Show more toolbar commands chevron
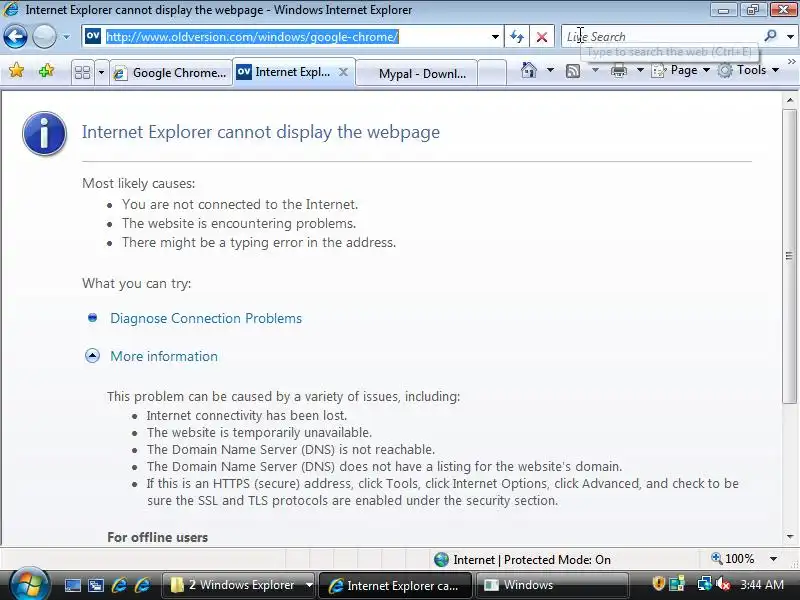This screenshot has width=800, height=600. click(791, 62)
